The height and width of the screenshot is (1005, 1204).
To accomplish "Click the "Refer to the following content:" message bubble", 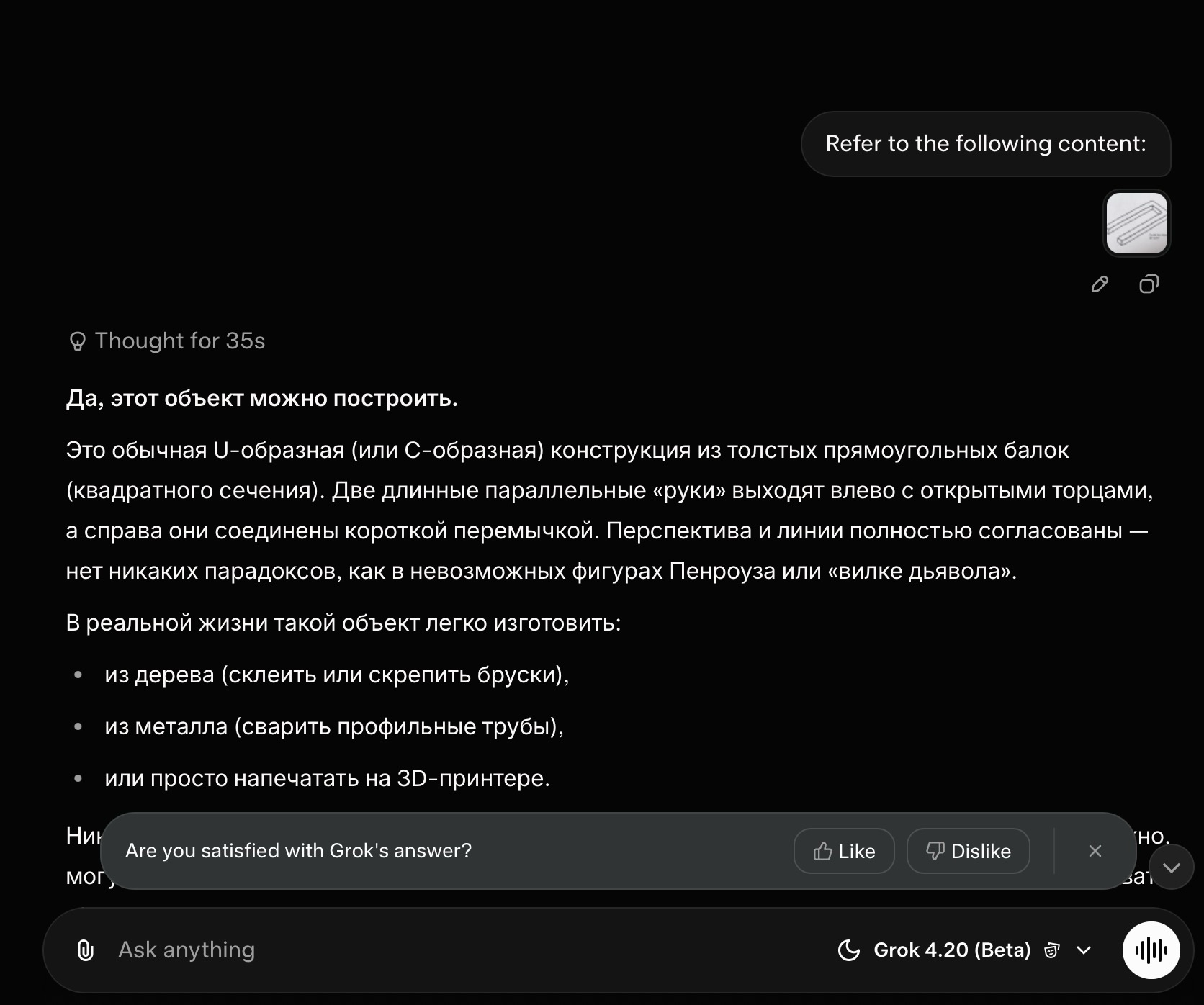I will coord(986,144).
